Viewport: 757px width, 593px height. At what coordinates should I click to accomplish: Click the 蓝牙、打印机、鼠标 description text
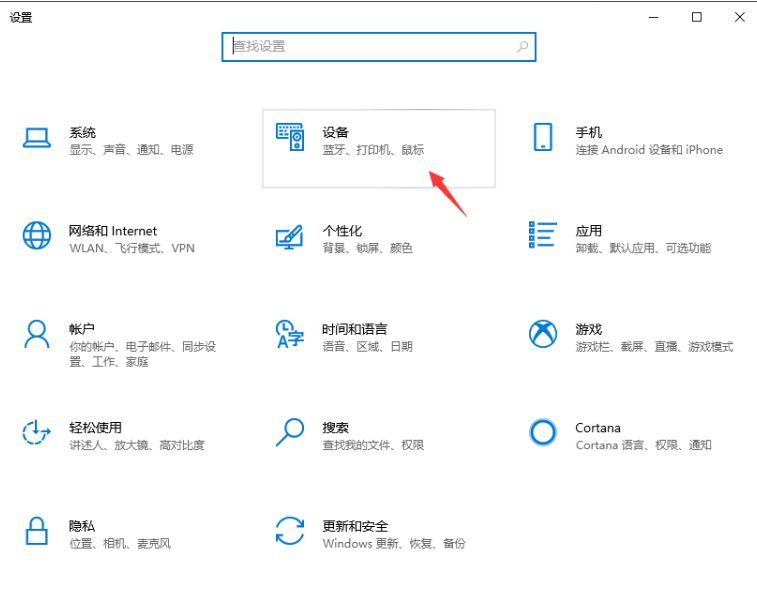point(373,150)
